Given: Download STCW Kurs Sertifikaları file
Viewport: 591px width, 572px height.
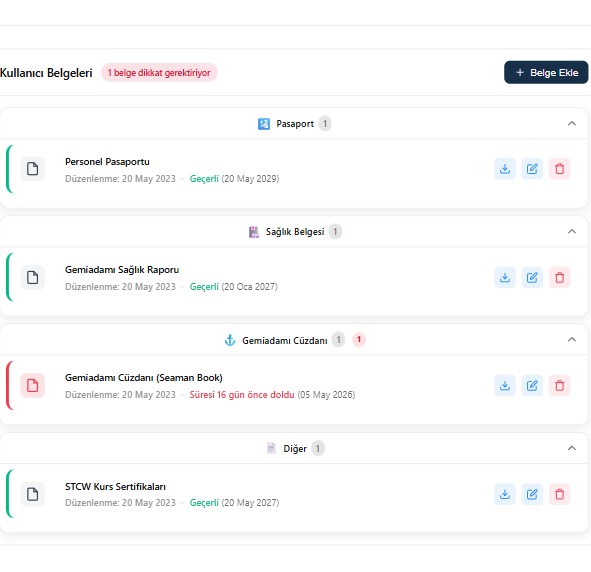Looking at the screenshot, I should [505, 494].
